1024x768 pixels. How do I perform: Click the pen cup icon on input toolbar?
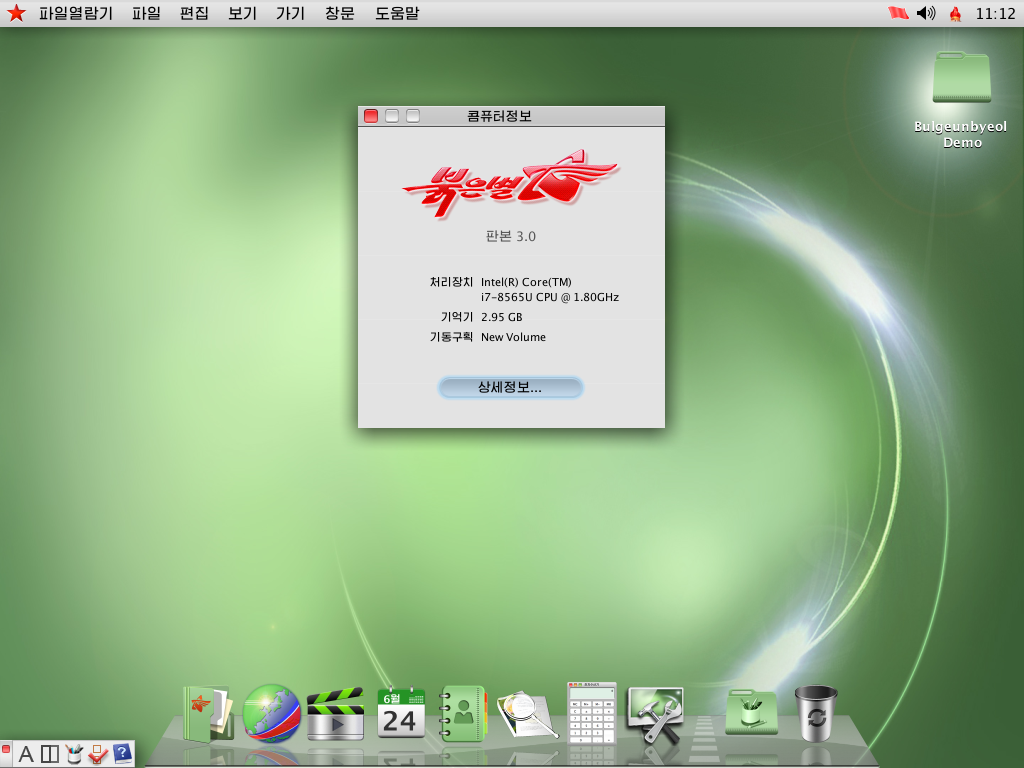click(x=74, y=754)
